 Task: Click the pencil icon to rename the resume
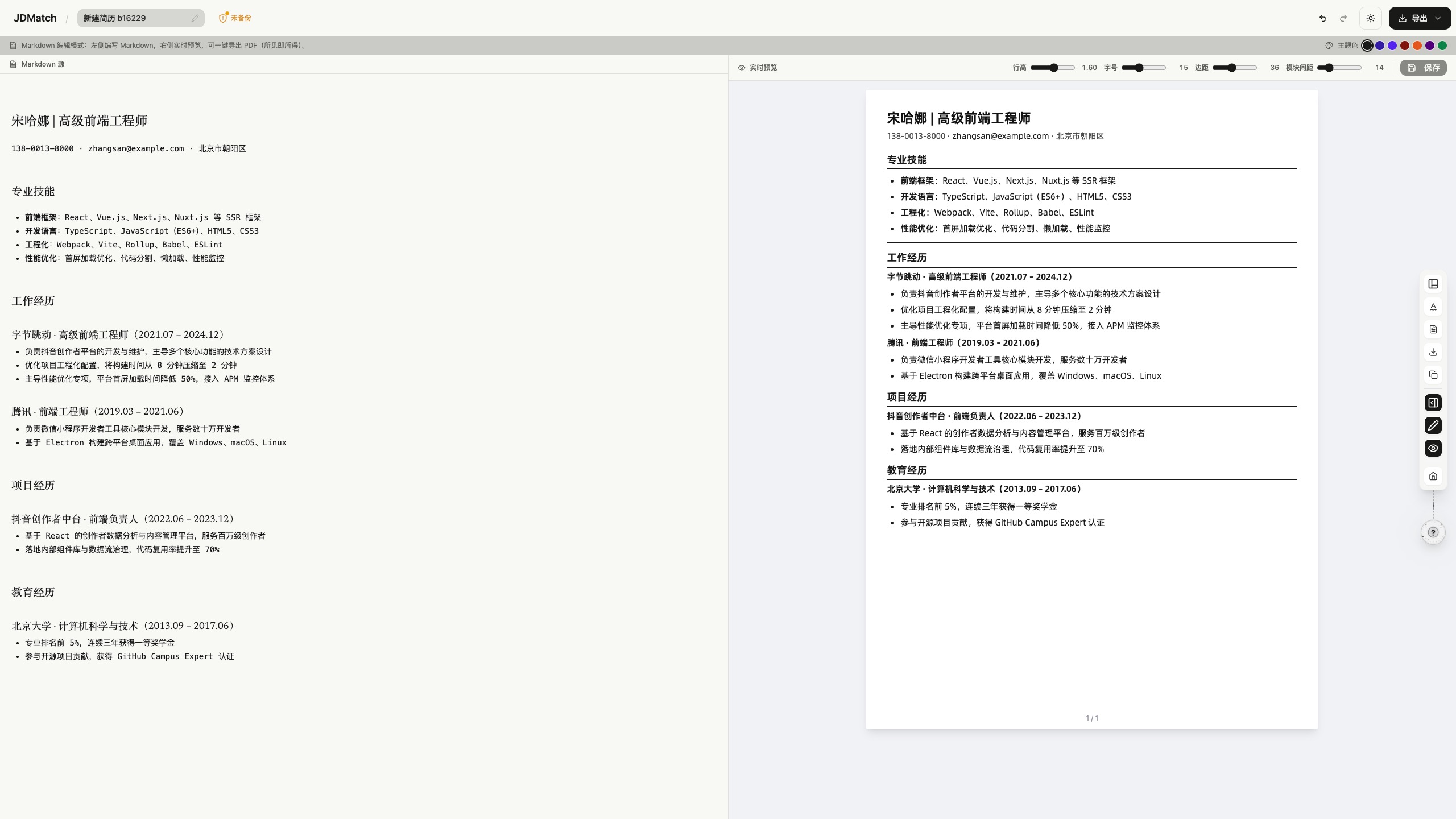[x=195, y=18]
